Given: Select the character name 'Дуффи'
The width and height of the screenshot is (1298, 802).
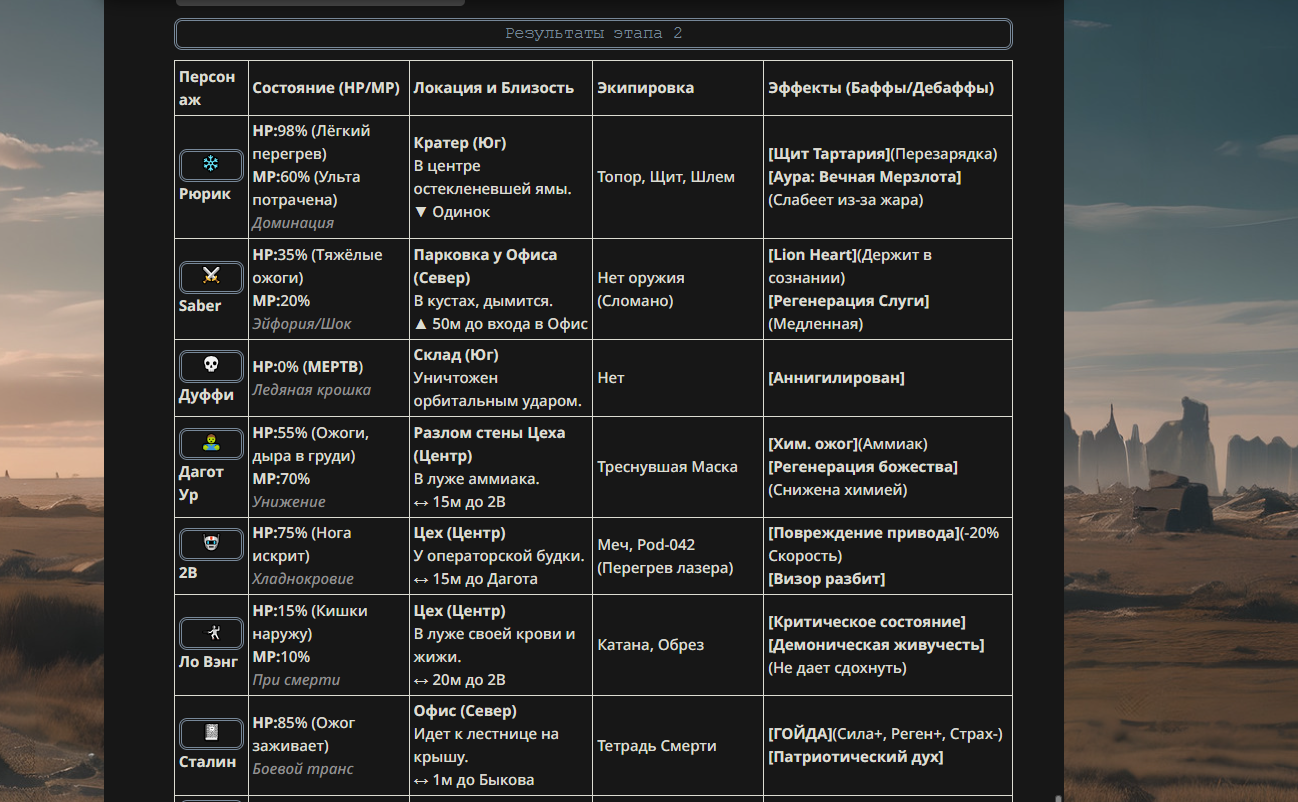Looking at the screenshot, I should point(206,395).
